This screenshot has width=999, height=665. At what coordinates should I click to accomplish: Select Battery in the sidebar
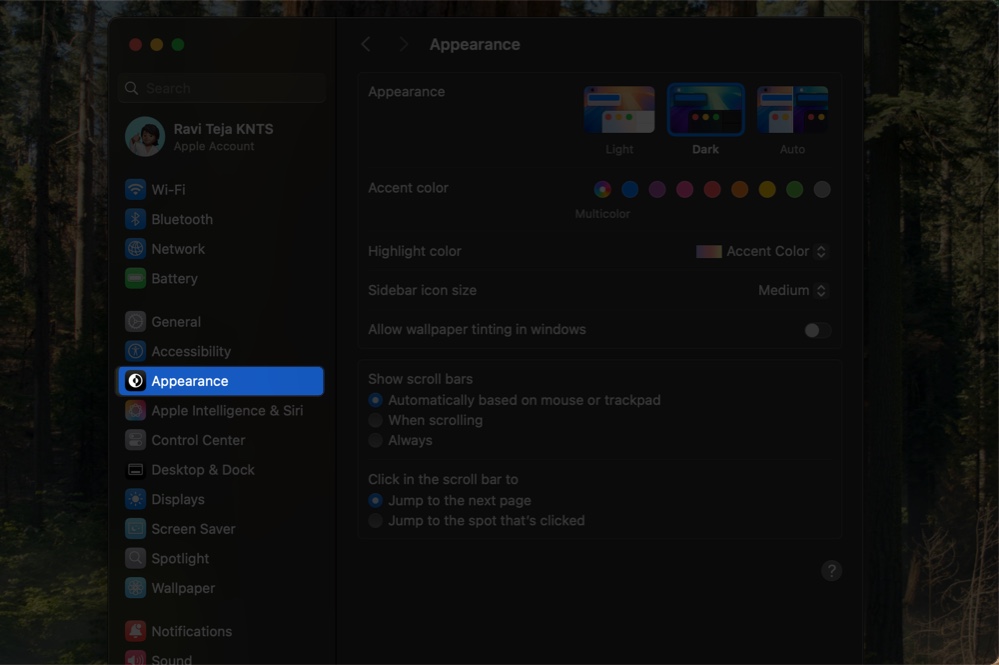174,278
